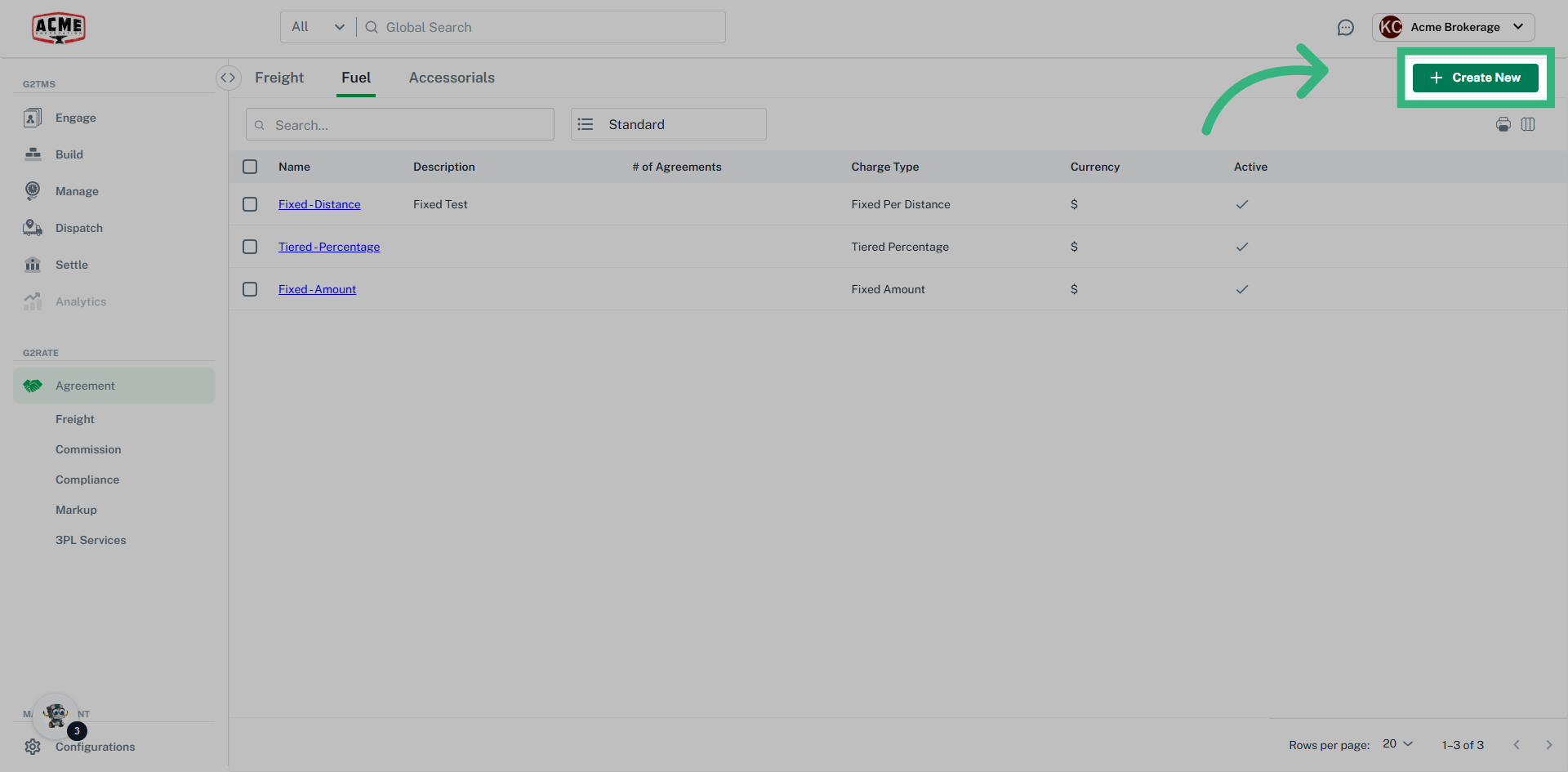
Task: Go to the next page arrow
Action: pyautogui.click(x=1548, y=745)
